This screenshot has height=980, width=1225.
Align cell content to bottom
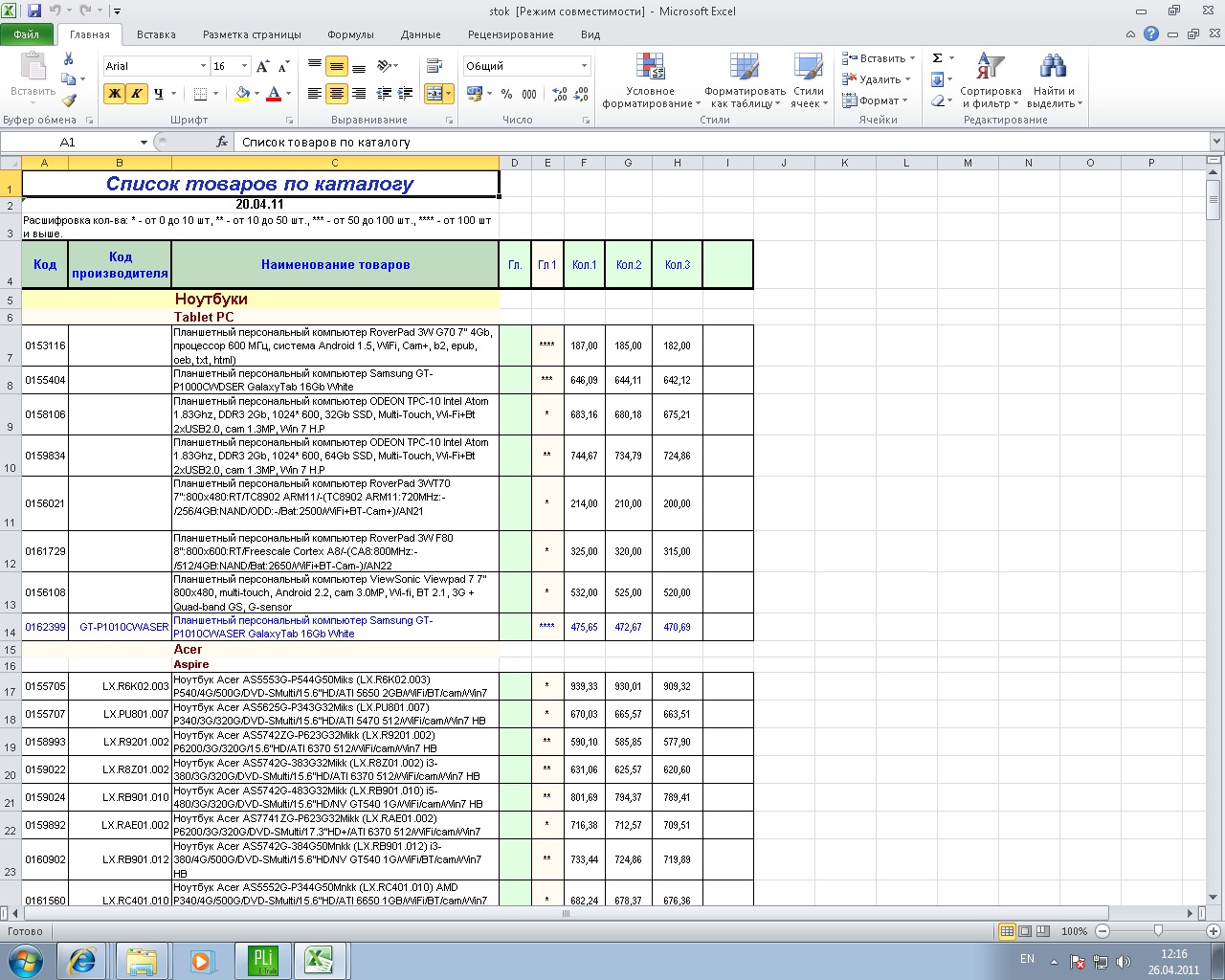pyautogui.click(x=359, y=66)
